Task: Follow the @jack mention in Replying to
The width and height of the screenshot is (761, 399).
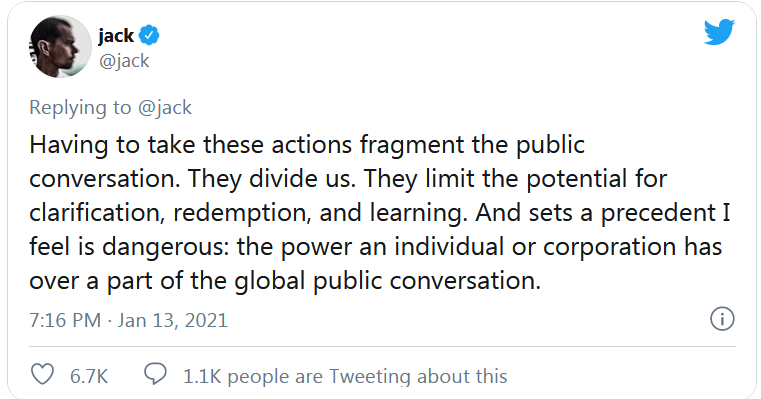Action: (x=165, y=107)
